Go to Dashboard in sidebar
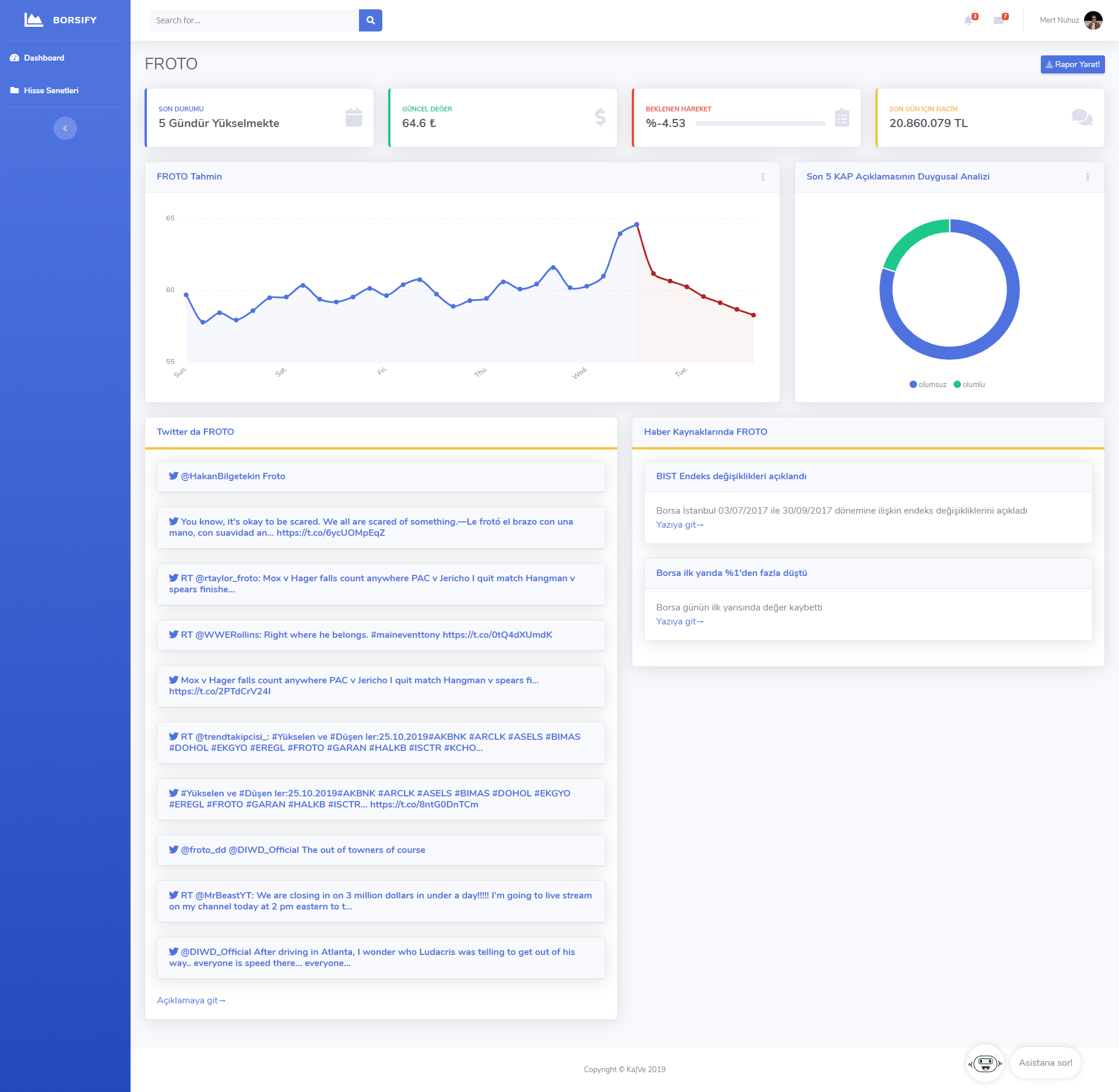Image resolution: width=1119 pixels, height=1092 pixels. pyautogui.click(x=44, y=58)
